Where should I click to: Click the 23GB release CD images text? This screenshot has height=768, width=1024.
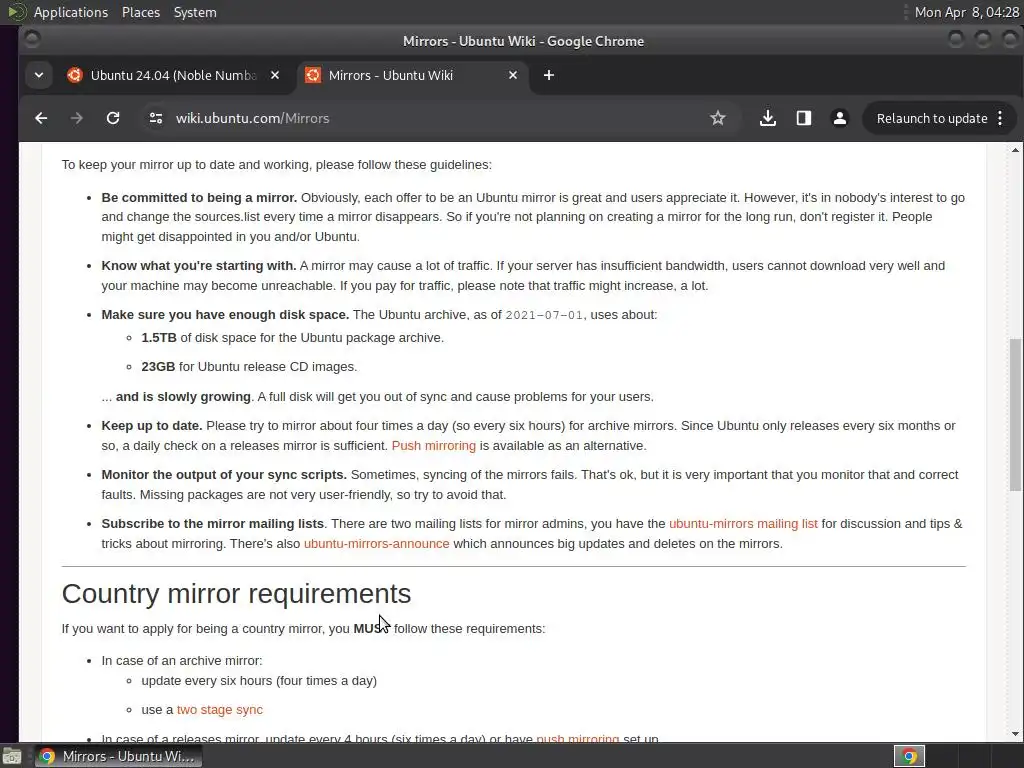(x=249, y=367)
